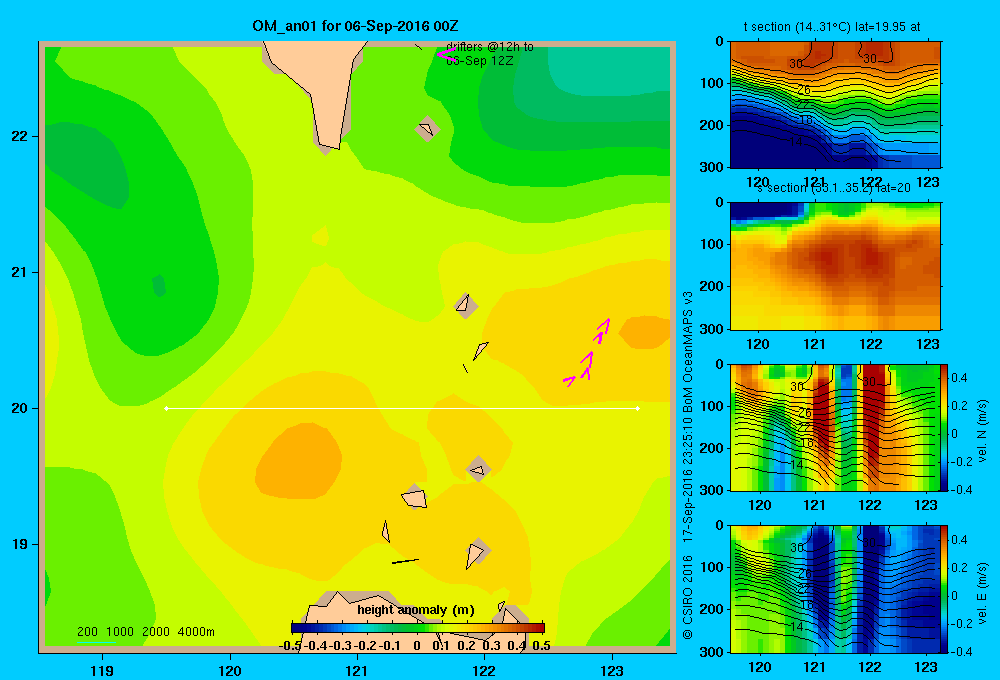
Task: Click the -0.5 tick on the height anomaly bar
Action: 291,645
